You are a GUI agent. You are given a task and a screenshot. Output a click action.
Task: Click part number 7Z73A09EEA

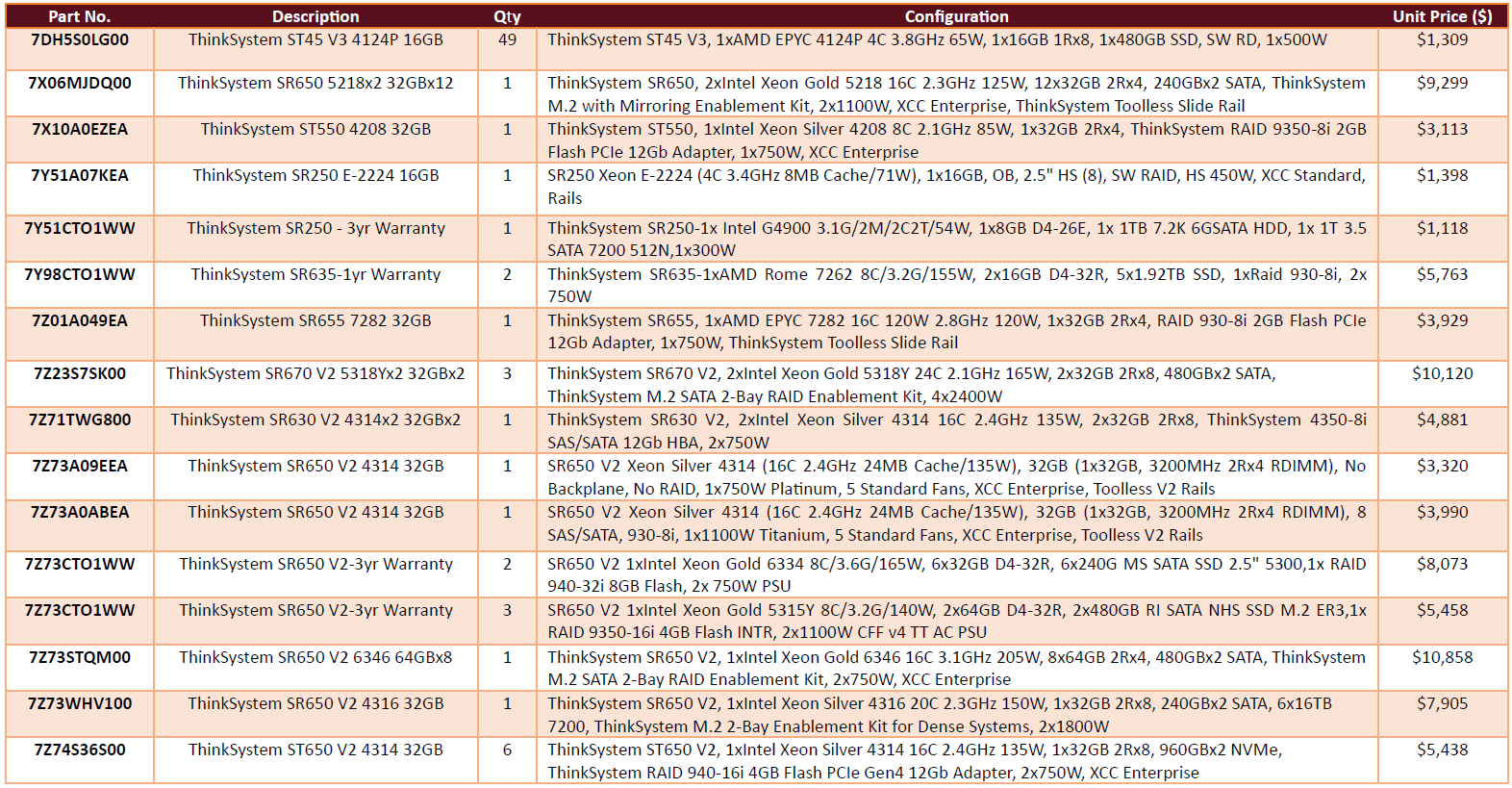tap(80, 466)
